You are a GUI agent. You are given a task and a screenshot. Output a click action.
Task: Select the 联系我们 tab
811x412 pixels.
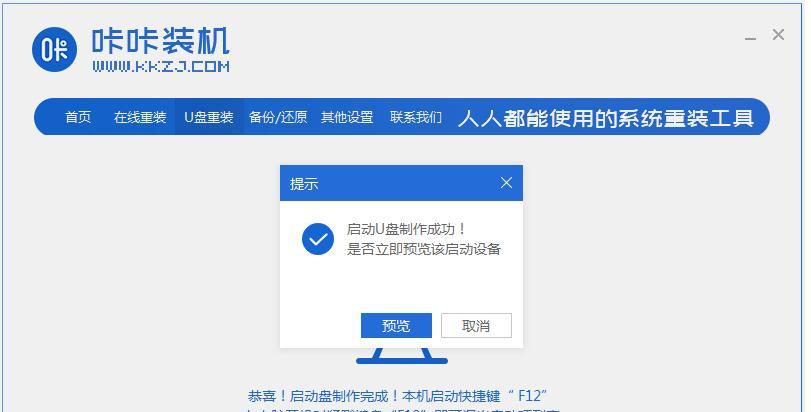coord(416,117)
